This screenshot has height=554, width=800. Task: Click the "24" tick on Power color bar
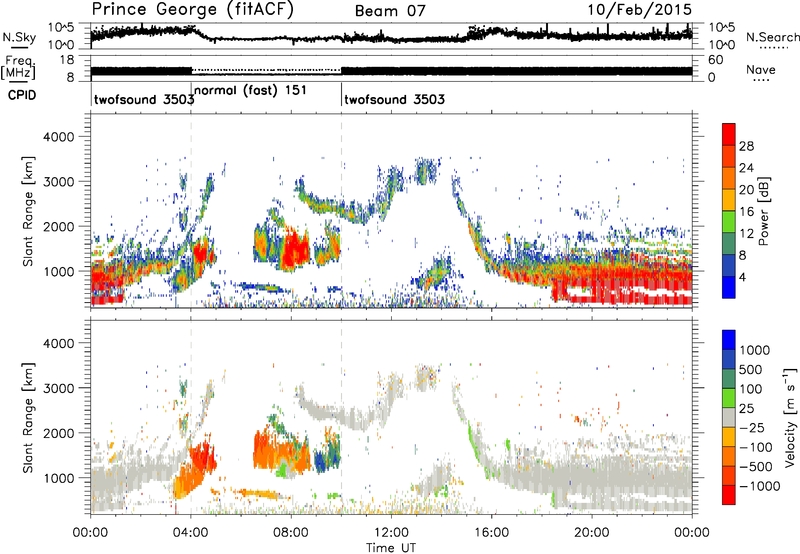[746, 168]
